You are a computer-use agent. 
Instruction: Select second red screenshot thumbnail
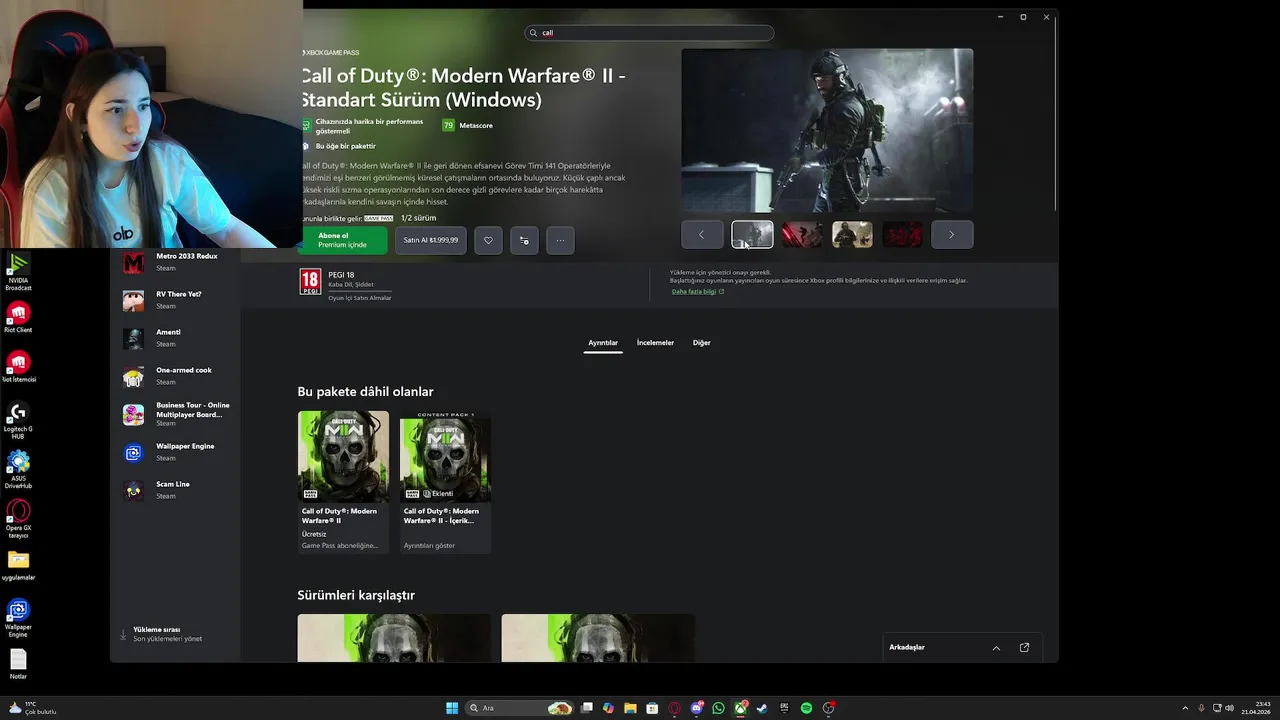(802, 234)
